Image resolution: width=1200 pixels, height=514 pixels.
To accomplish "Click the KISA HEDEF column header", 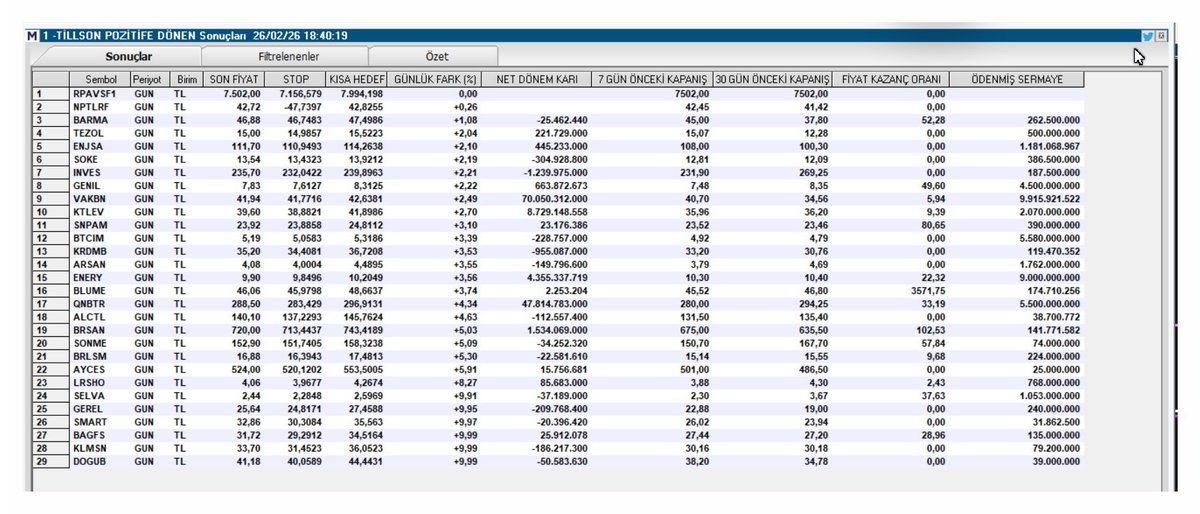I will click(358, 79).
